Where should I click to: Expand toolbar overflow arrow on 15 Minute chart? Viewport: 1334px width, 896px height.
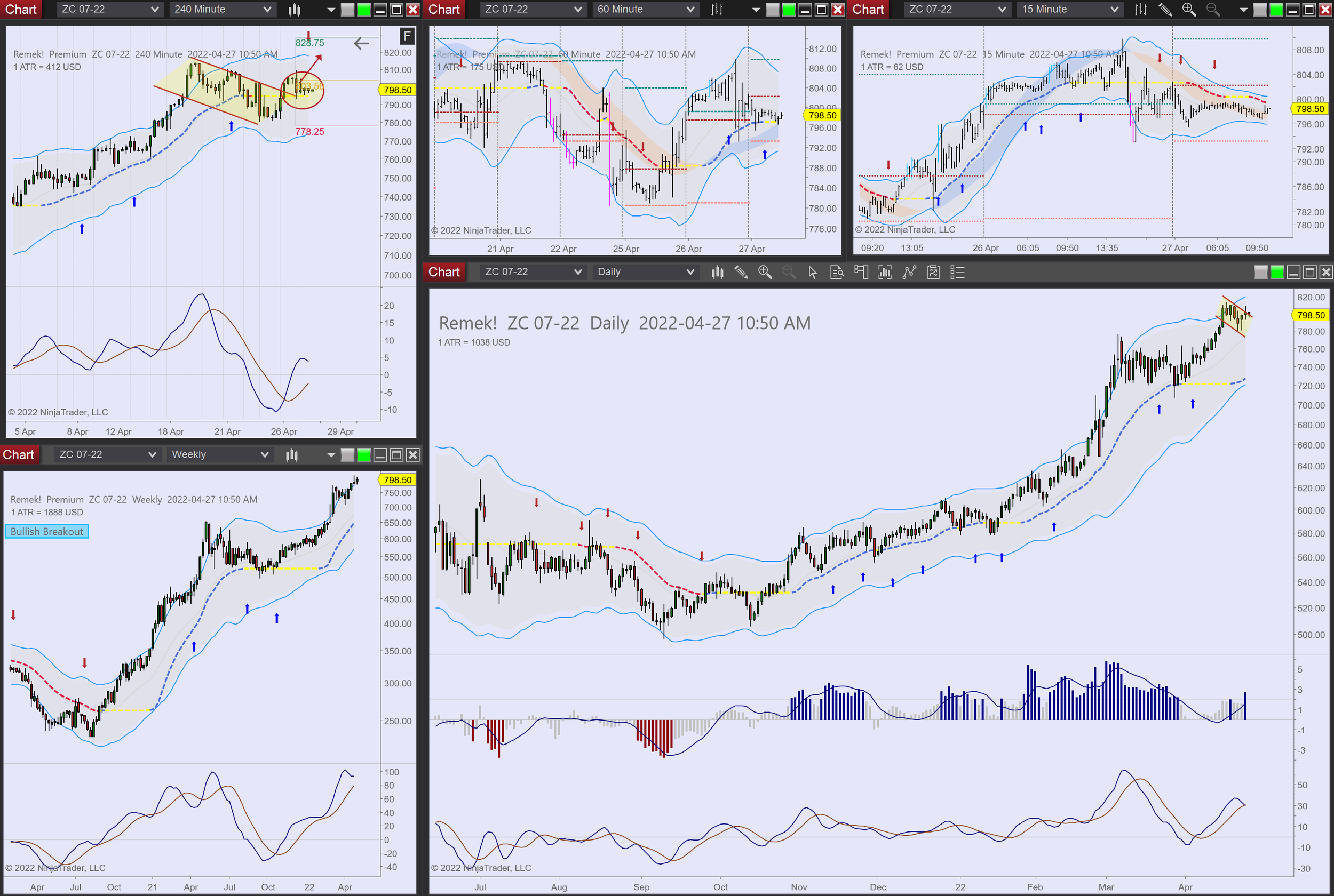pos(1243,9)
